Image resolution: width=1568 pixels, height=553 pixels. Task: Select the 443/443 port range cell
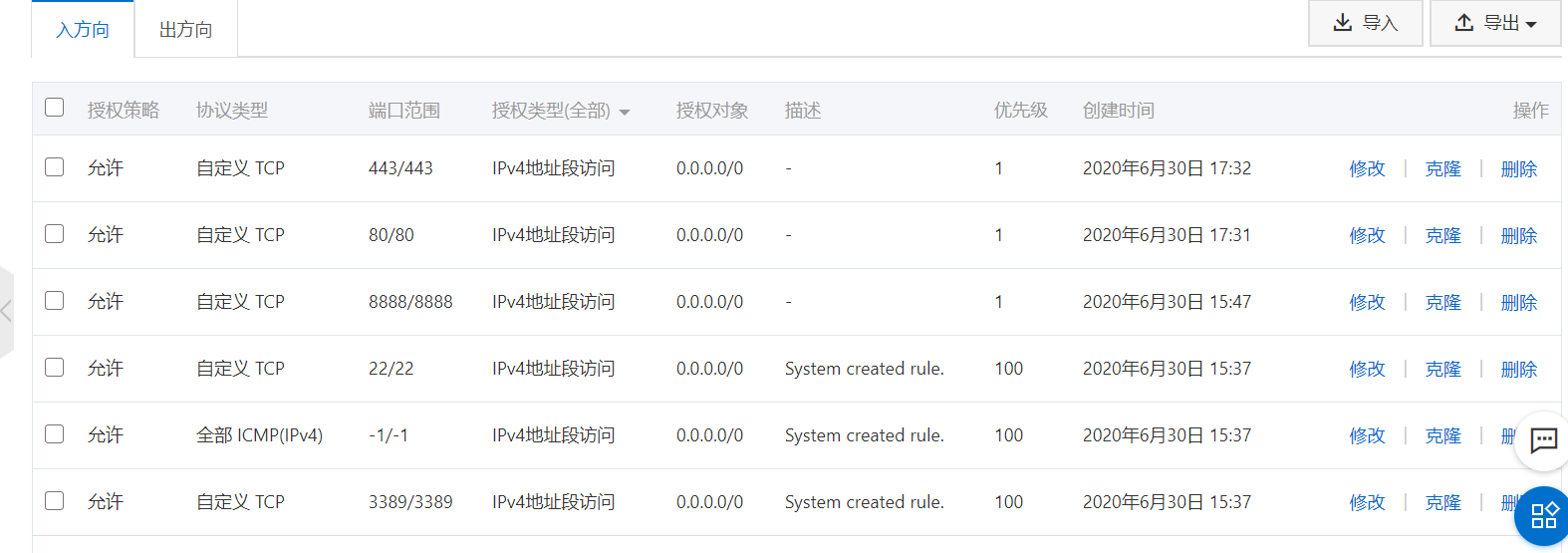(x=400, y=168)
